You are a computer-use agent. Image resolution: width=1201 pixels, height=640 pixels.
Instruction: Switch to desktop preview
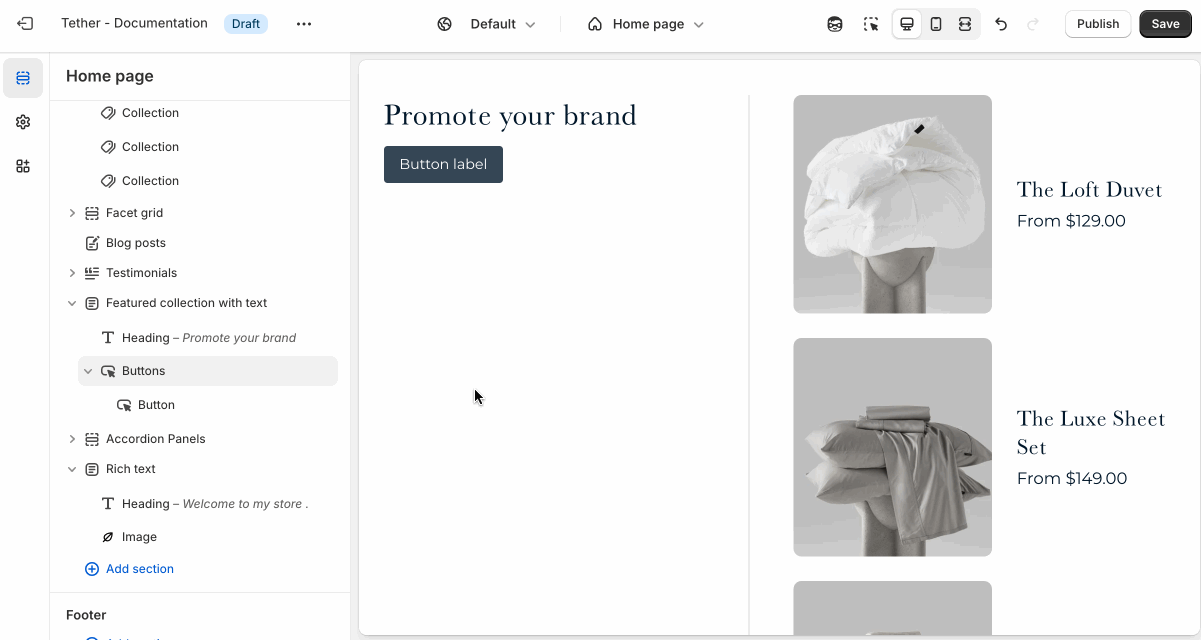907,24
